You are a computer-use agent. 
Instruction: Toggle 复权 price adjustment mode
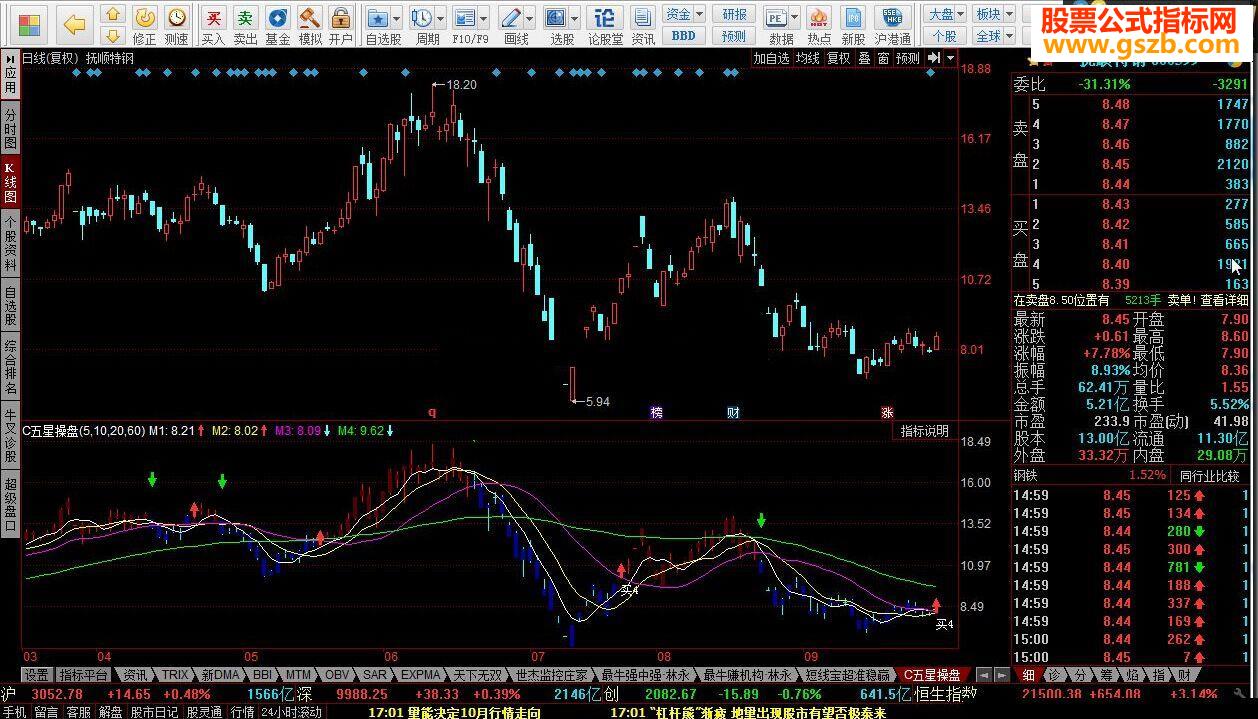tap(838, 58)
